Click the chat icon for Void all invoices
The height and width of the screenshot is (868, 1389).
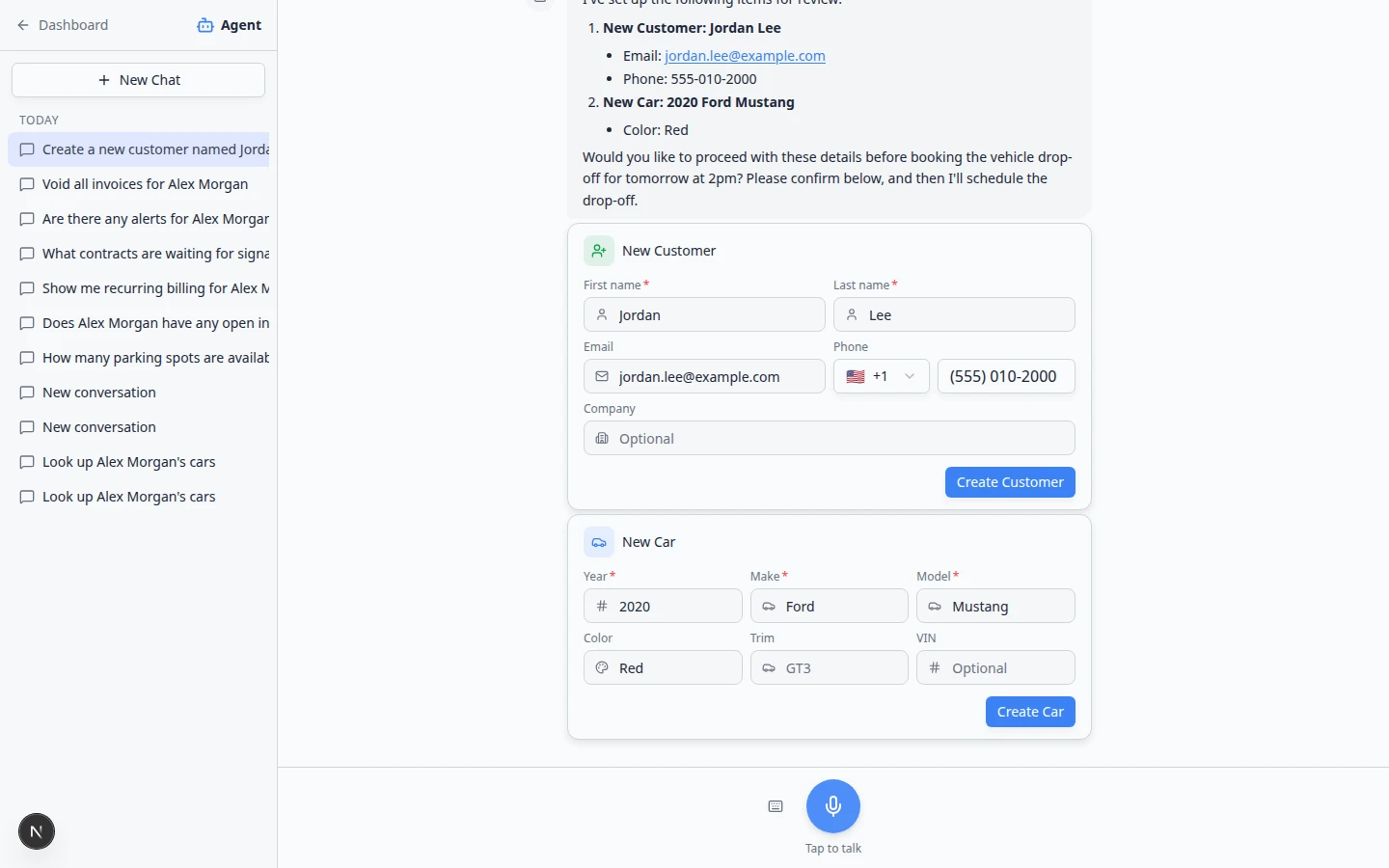click(x=27, y=184)
